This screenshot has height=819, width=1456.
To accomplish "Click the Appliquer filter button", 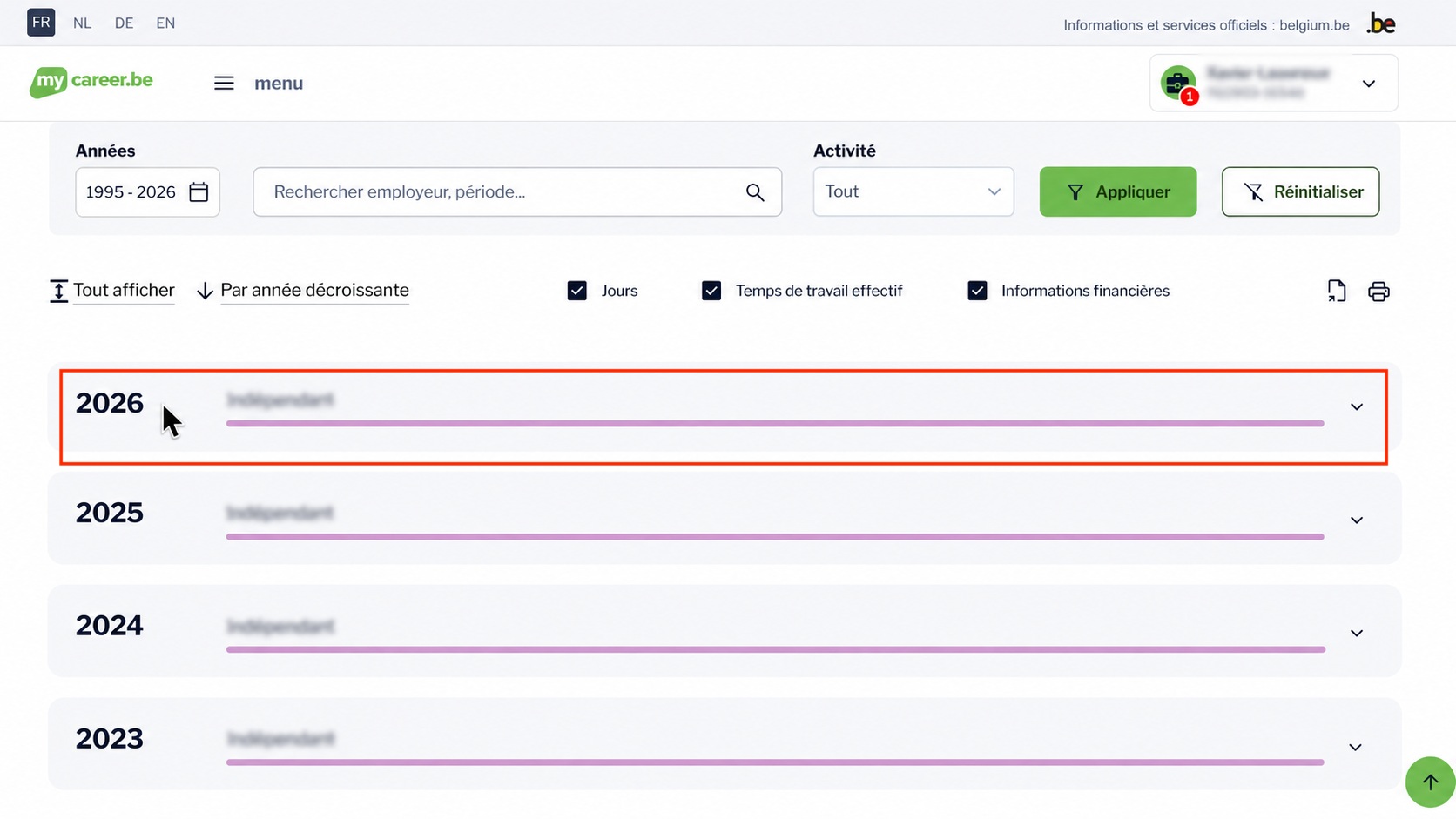I will (1118, 191).
